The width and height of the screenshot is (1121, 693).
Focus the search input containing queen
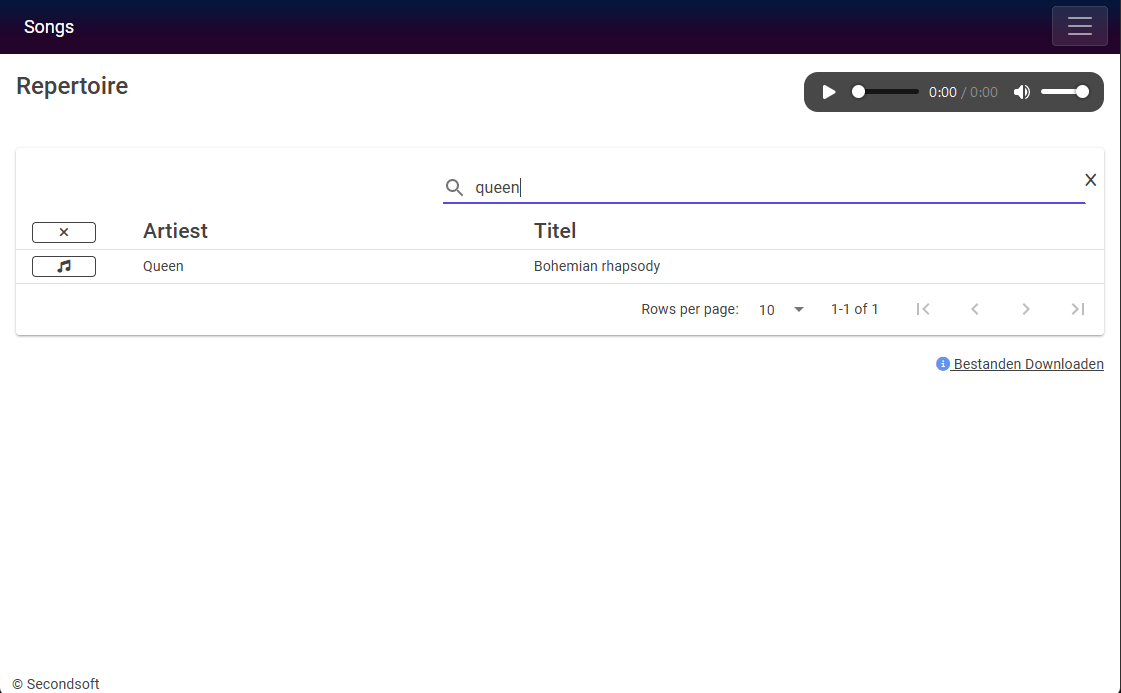776,187
